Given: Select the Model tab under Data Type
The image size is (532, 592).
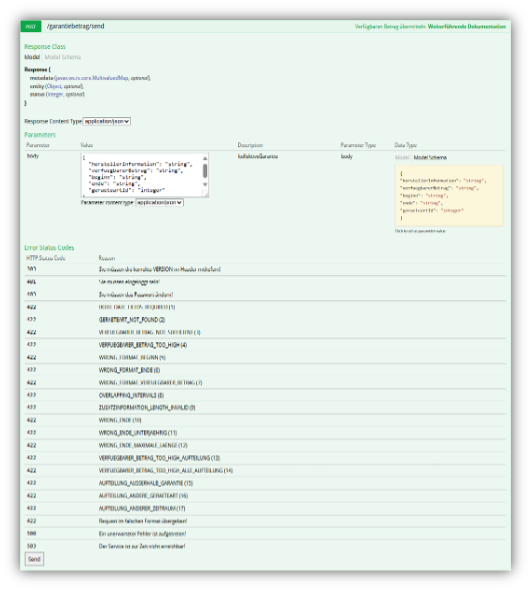Looking at the screenshot, I should coord(402,157).
